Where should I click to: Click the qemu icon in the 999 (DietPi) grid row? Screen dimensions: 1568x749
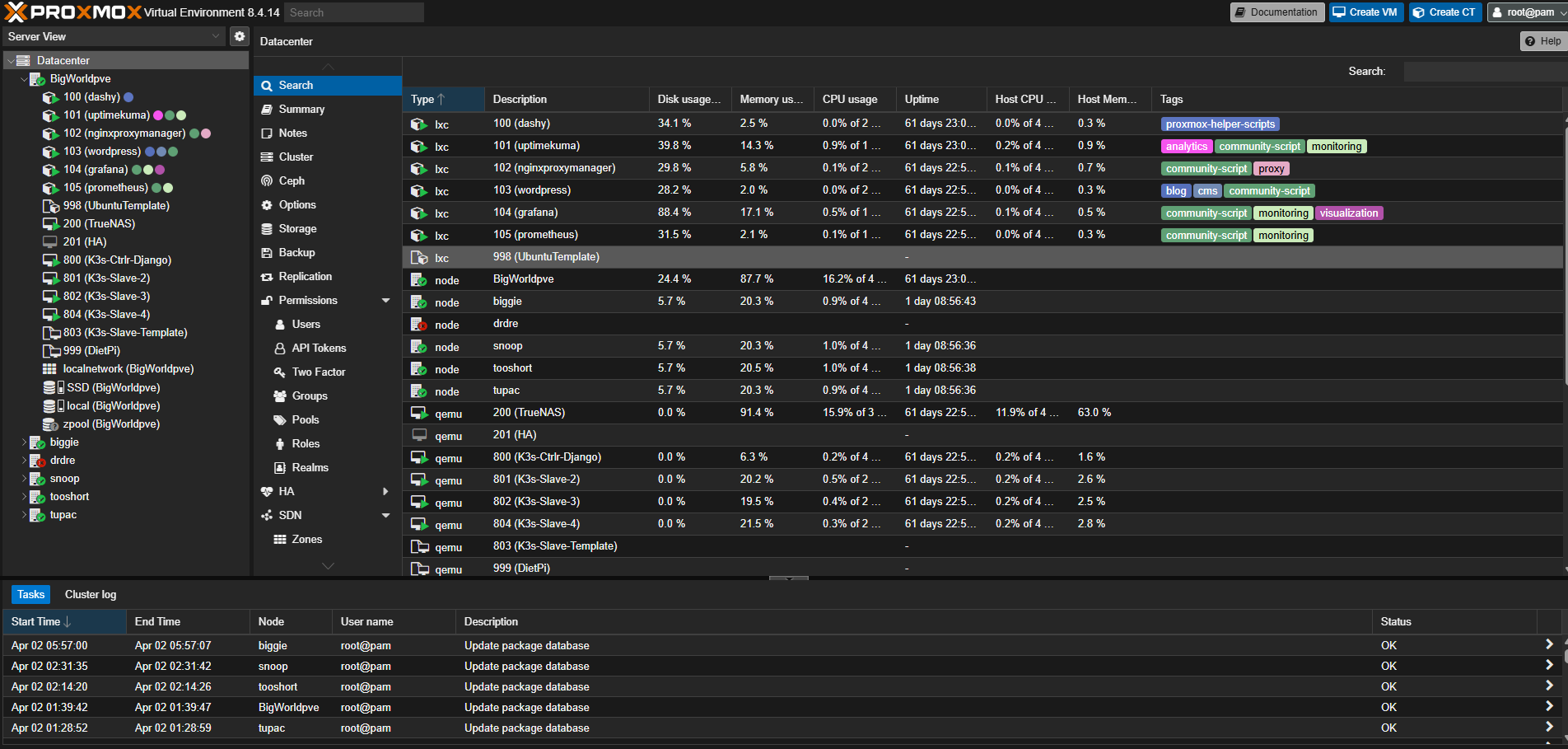pos(420,569)
